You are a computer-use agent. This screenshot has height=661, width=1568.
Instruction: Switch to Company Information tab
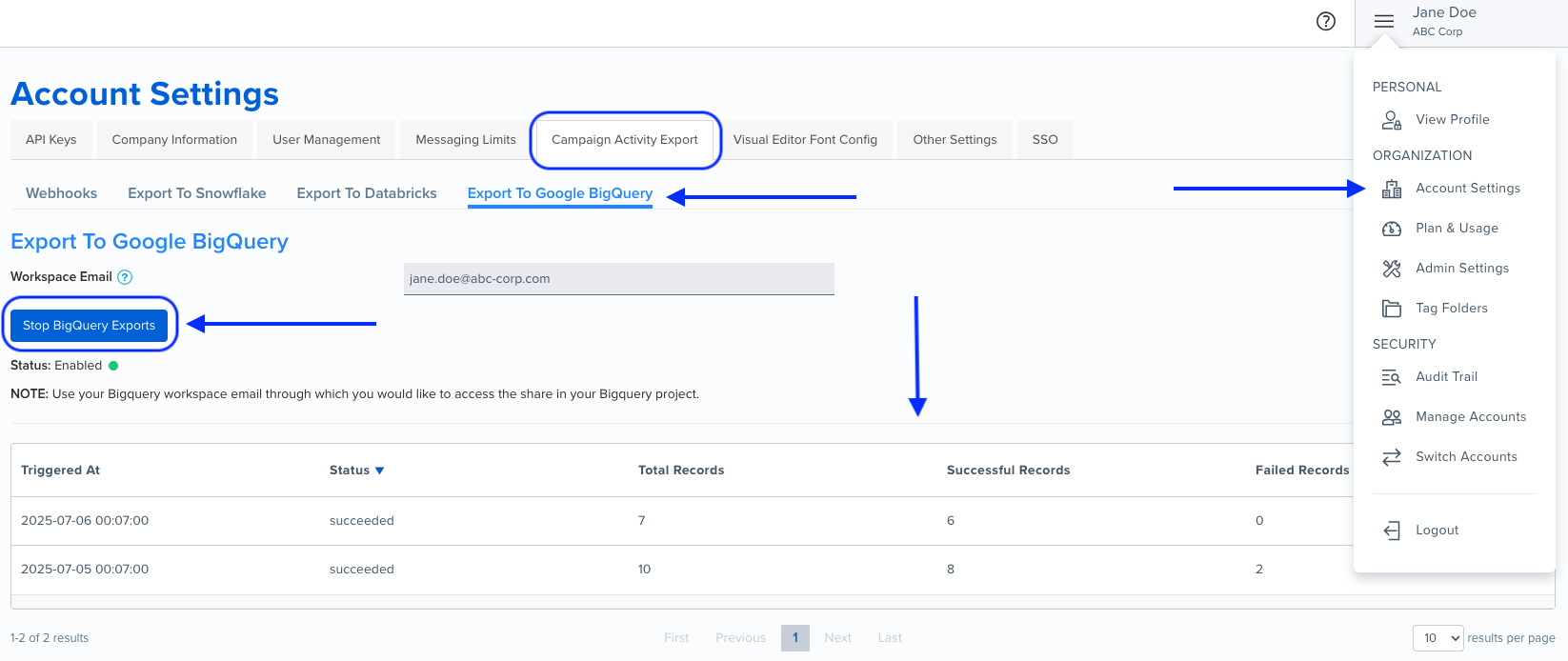pyautogui.click(x=174, y=139)
